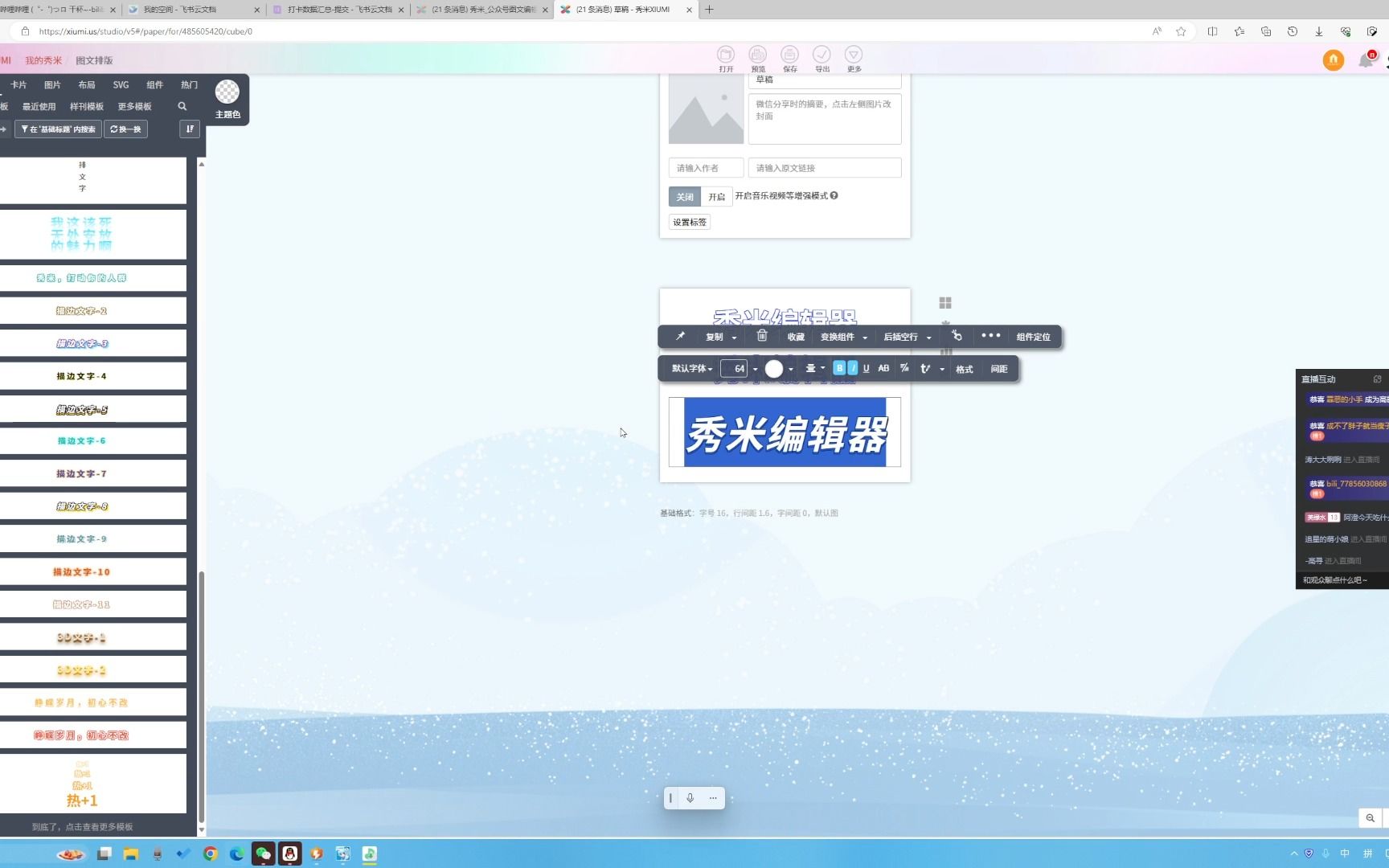Click the AB text style icon
This screenshot has height=868, width=1389.
point(883,368)
